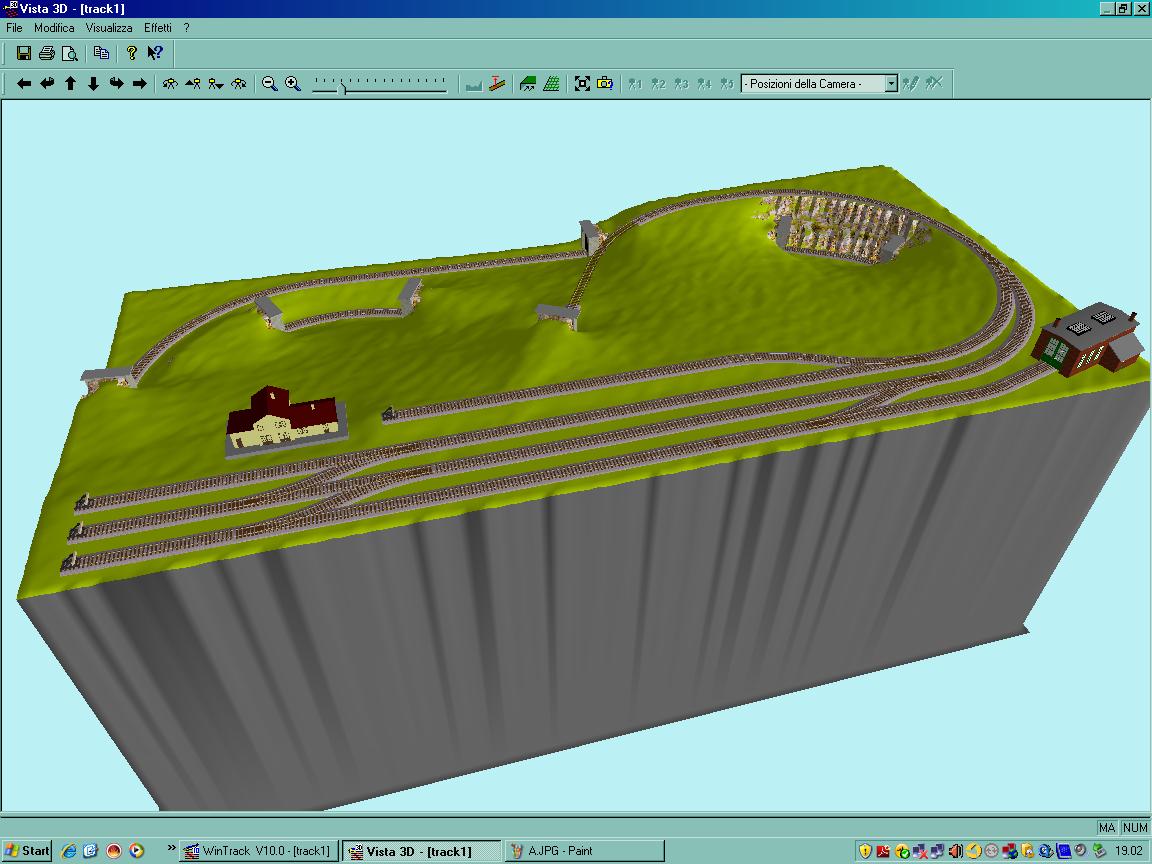Click the curved turn-right arrow icon
Image resolution: width=1152 pixels, height=864 pixels.
[116, 84]
